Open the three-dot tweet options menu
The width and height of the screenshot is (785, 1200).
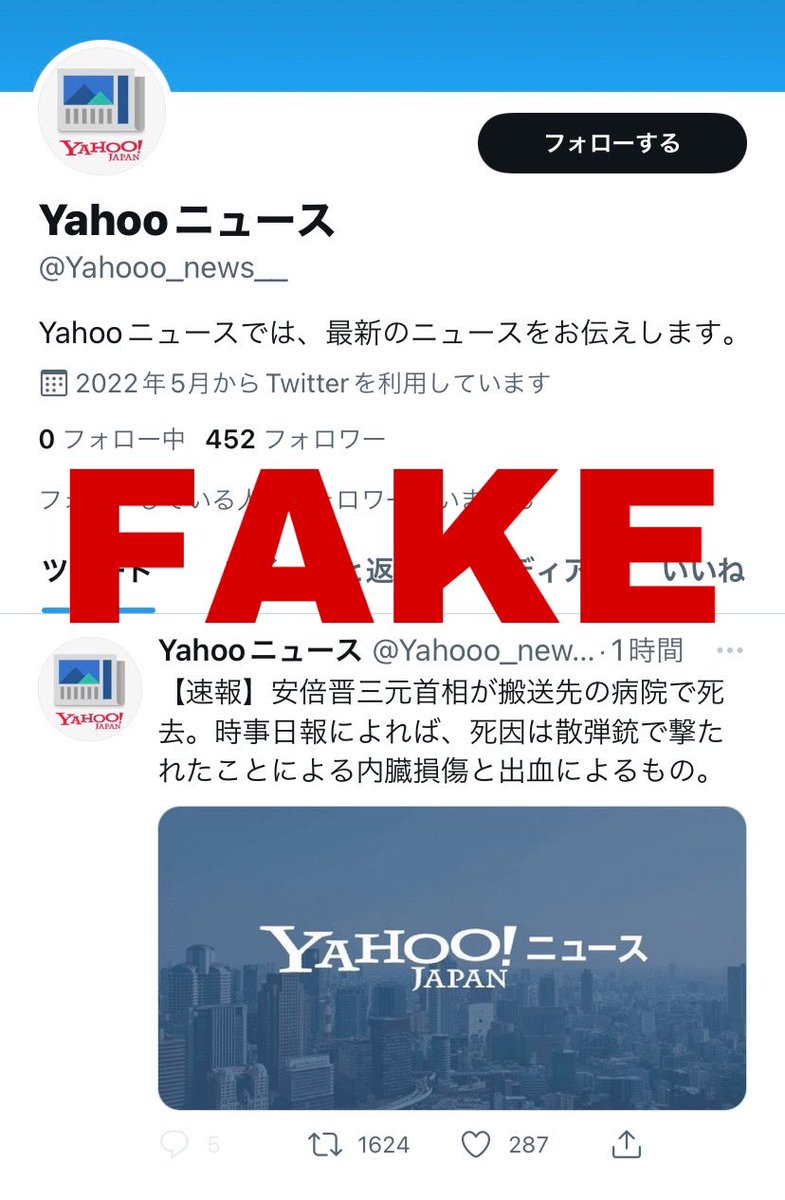(730, 652)
